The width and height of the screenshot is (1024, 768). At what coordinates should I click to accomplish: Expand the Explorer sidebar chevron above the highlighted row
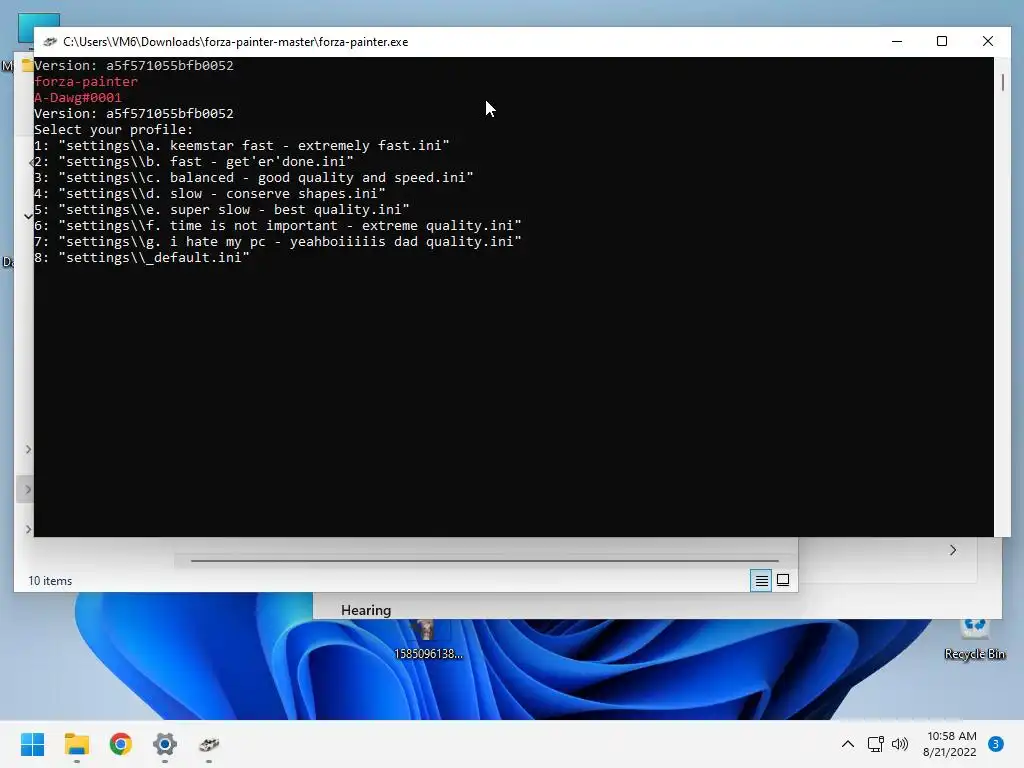pos(28,449)
